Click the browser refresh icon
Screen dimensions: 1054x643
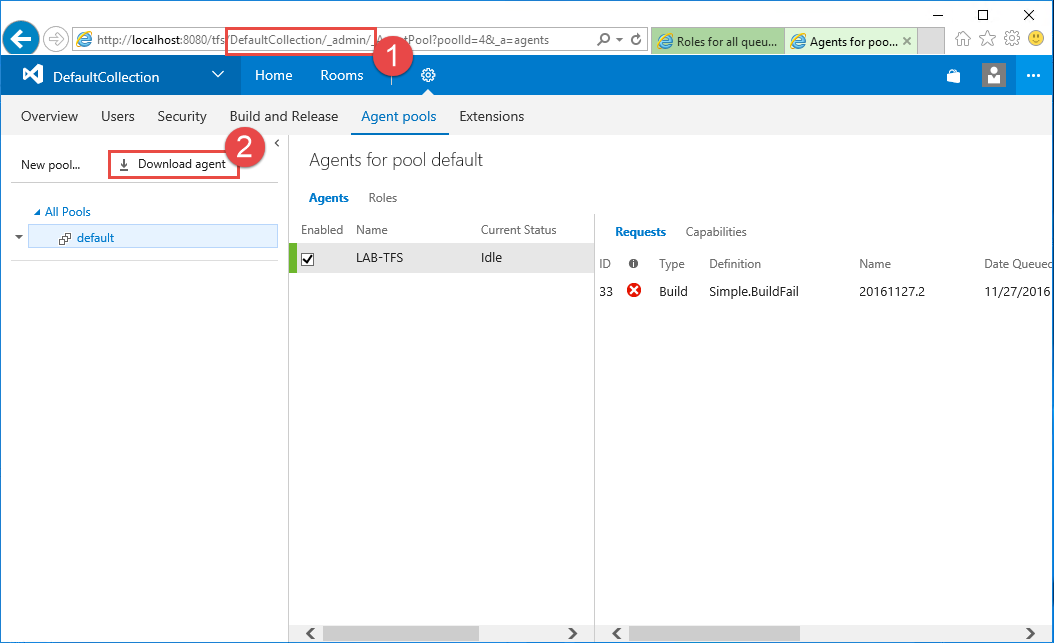(x=636, y=40)
